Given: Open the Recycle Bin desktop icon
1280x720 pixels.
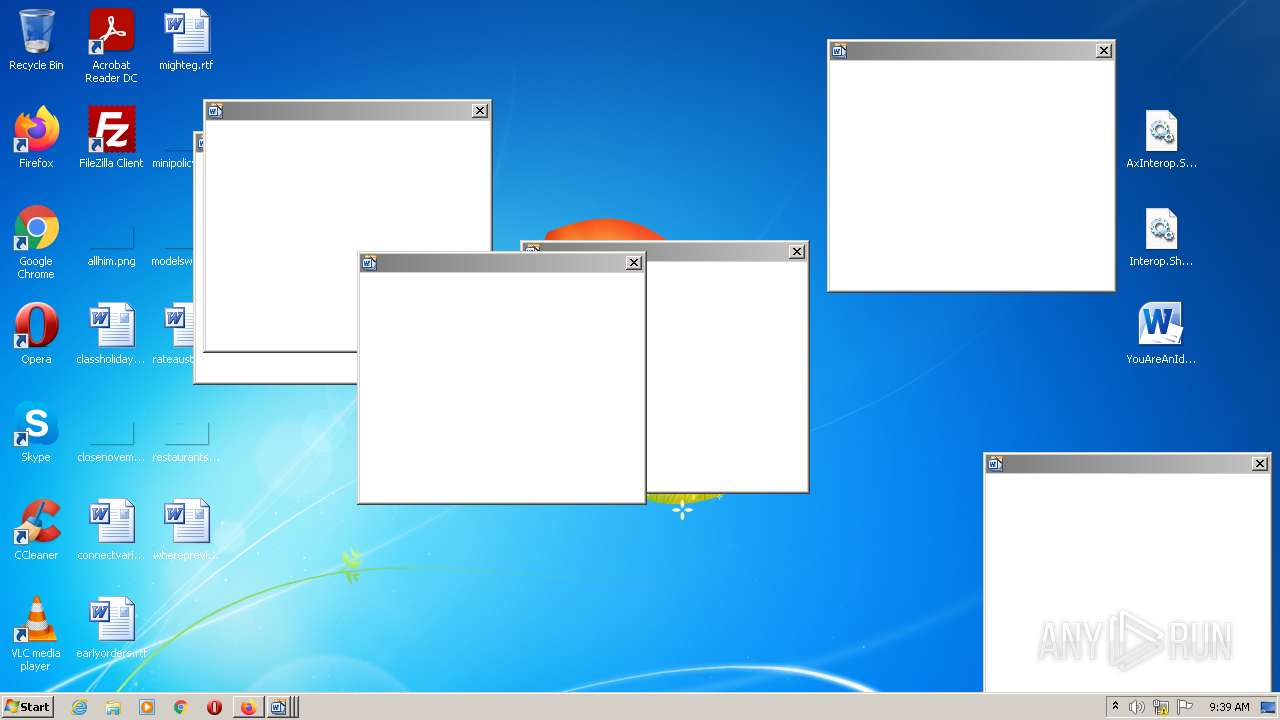Looking at the screenshot, I should pyautogui.click(x=36, y=40).
